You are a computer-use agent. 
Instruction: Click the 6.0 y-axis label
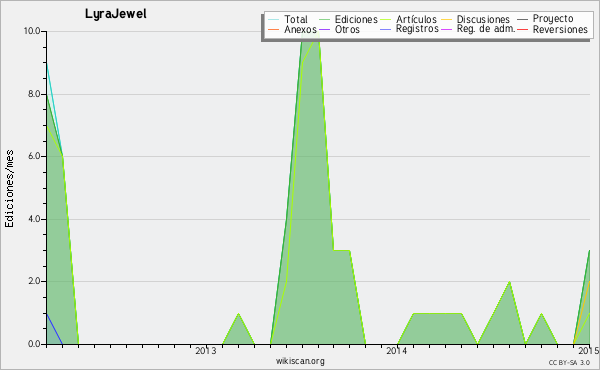tap(34, 156)
